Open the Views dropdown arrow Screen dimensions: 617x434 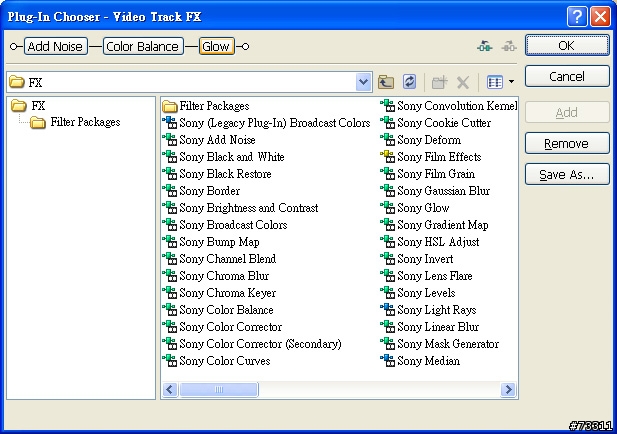pyautogui.click(x=511, y=82)
